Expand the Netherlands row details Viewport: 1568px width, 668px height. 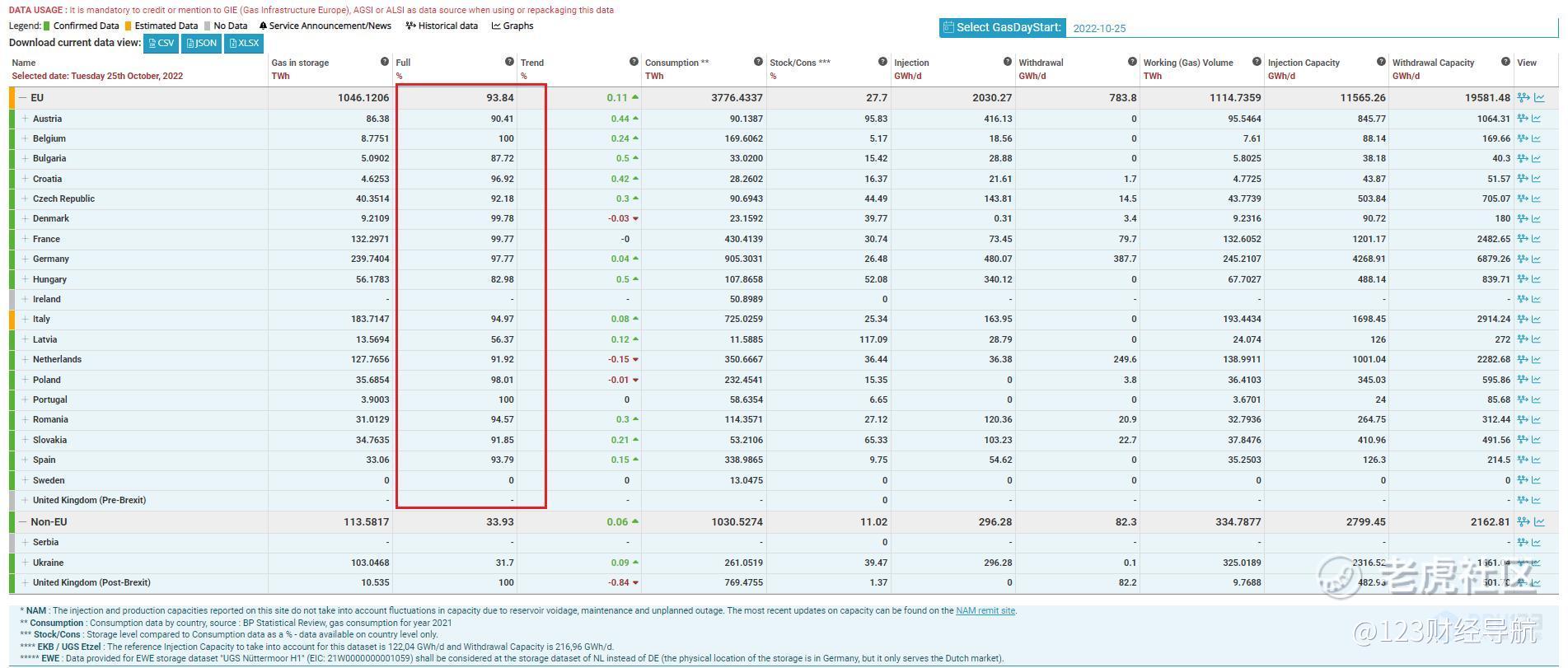tap(26, 360)
